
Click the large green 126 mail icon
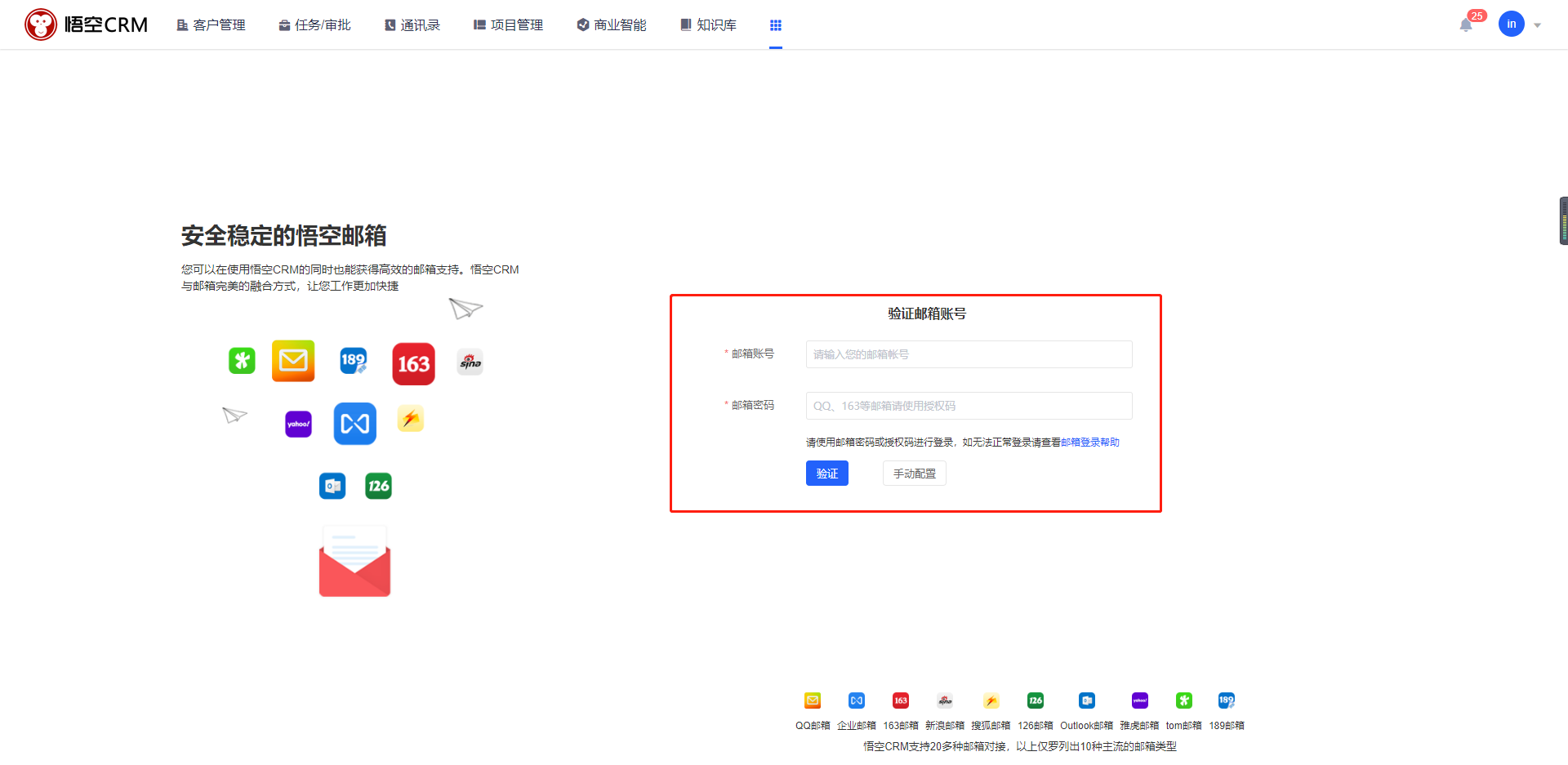378,486
